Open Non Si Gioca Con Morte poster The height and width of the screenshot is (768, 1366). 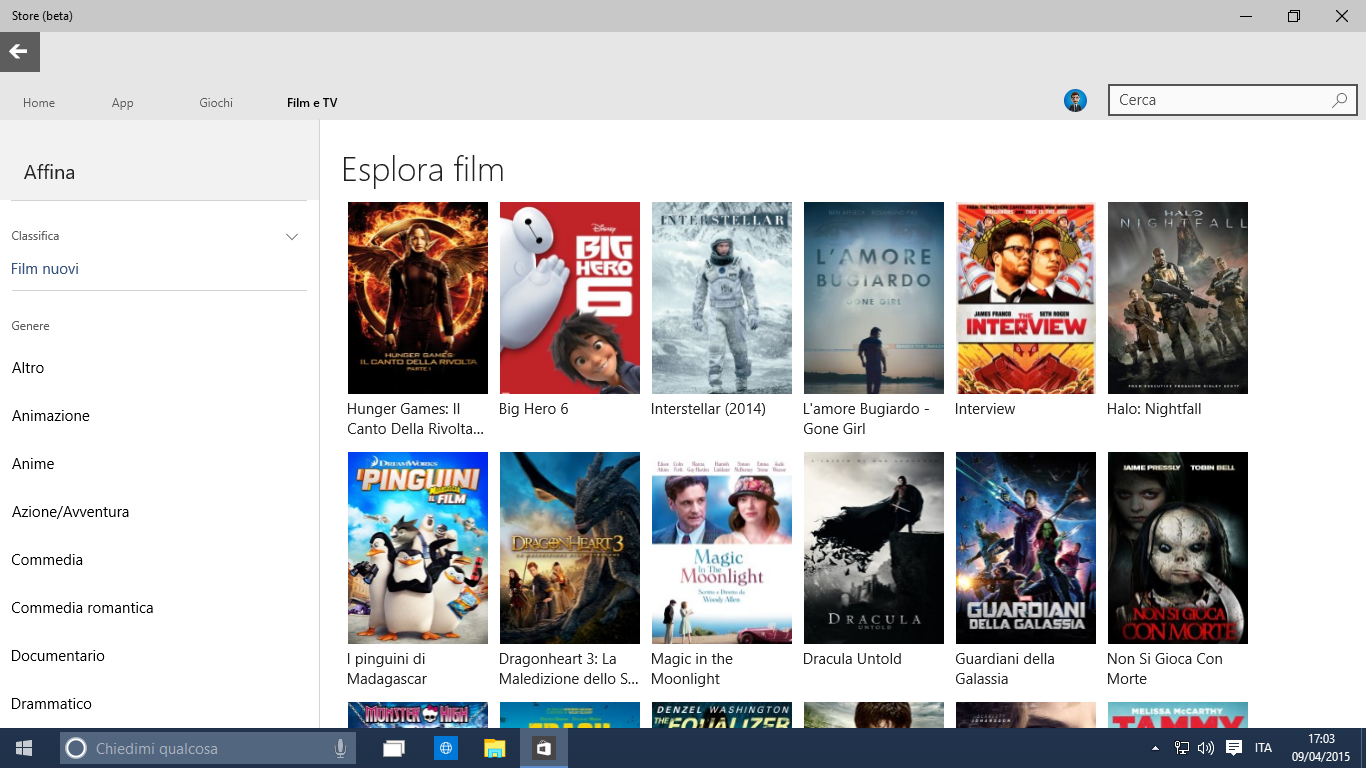pyautogui.click(x=1178, y=548)
